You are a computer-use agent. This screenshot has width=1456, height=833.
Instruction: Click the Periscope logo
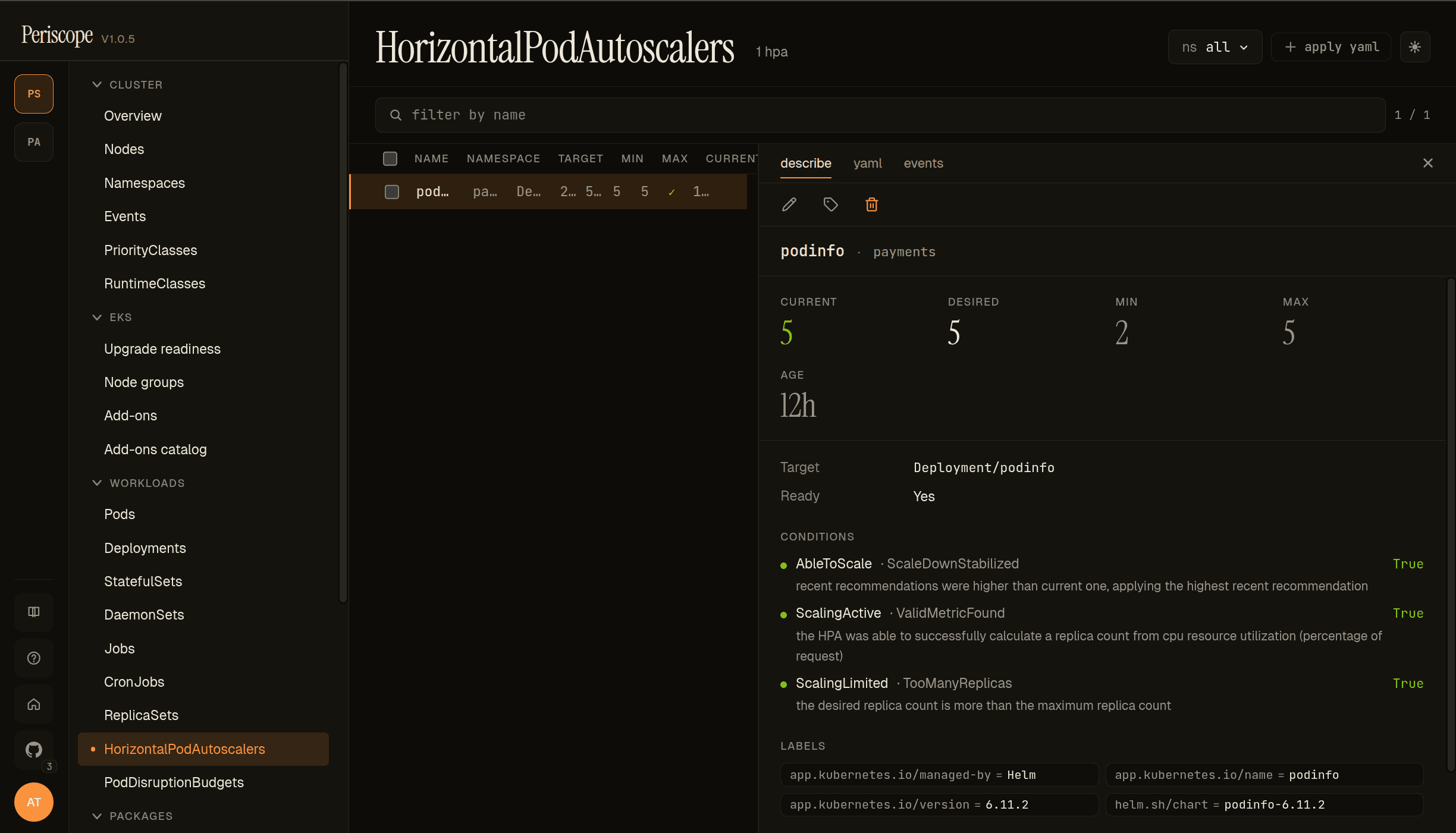point(57,35)
